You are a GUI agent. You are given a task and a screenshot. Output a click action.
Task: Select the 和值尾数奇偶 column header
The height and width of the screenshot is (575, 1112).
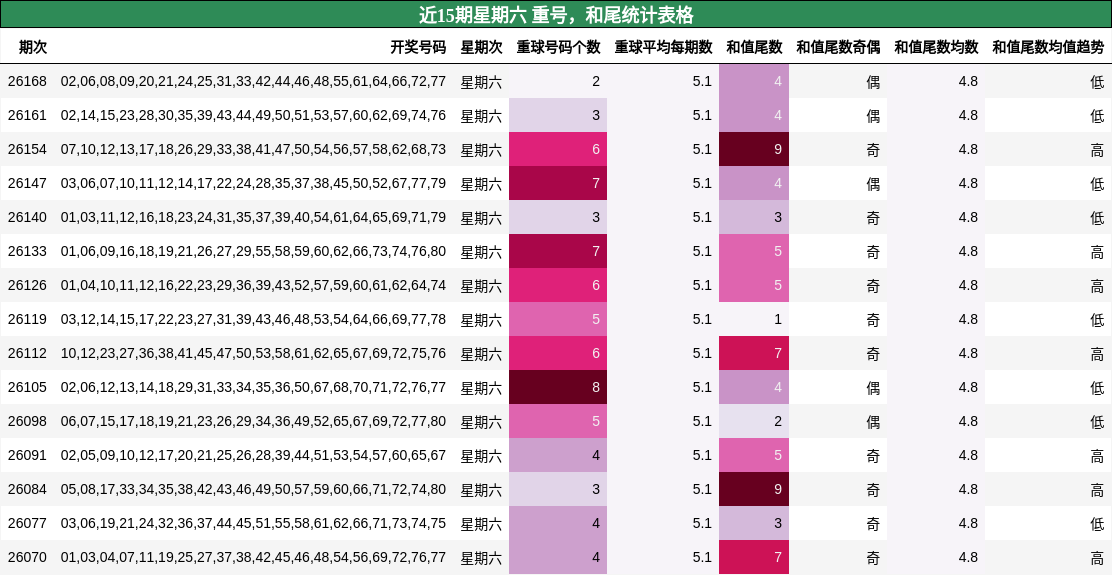tap(838, 48)
